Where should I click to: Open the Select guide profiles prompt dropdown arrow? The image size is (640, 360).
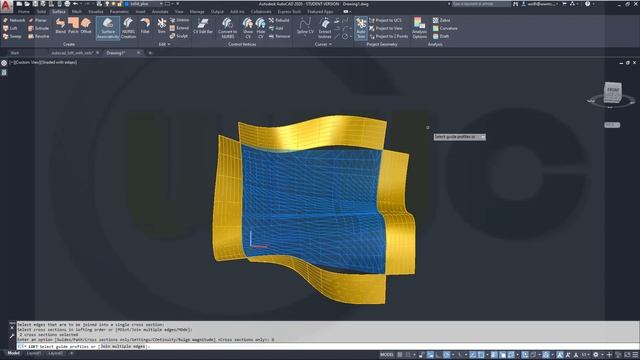tap(483, 137)
